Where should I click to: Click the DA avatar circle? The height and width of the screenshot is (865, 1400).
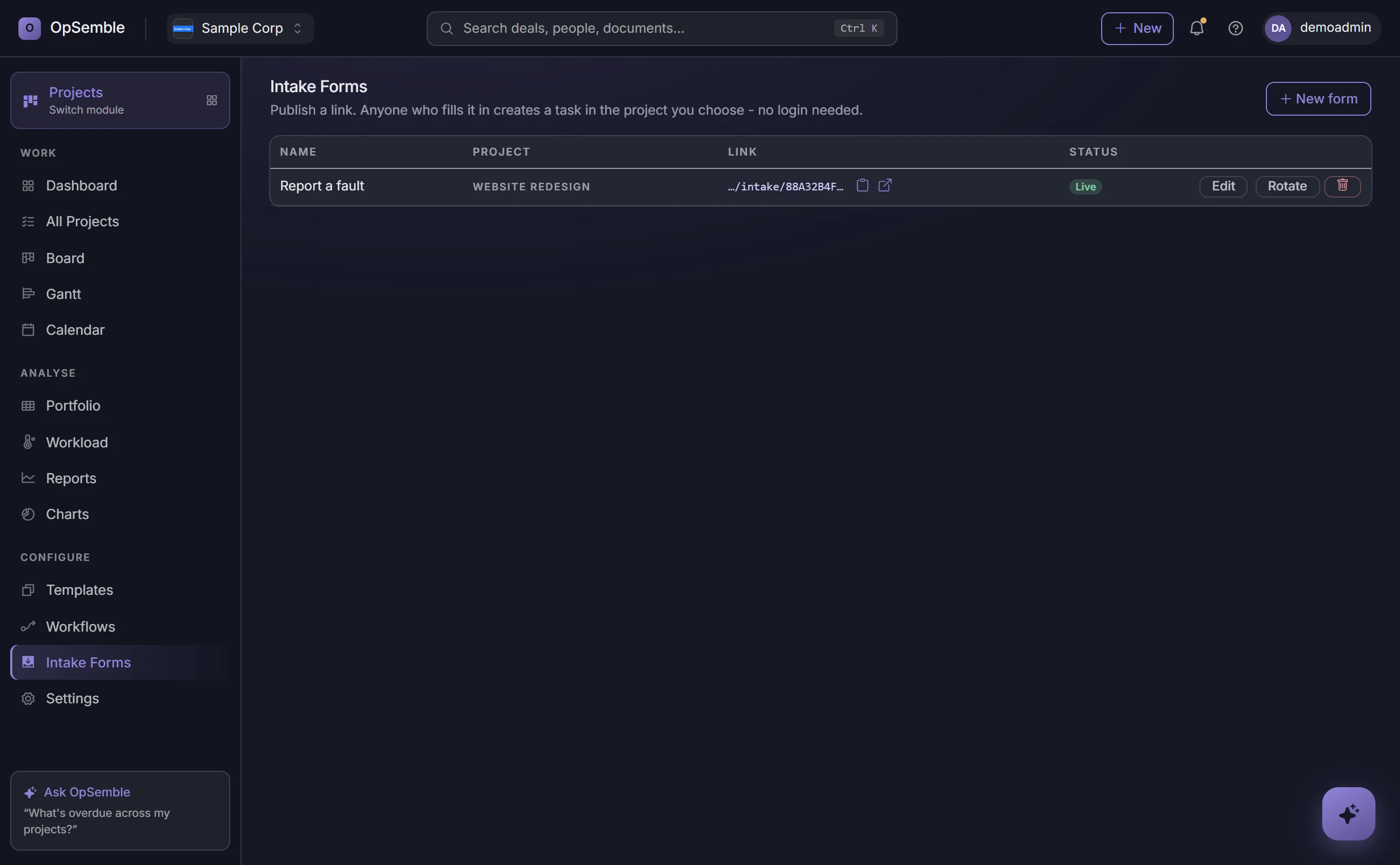coord(1278,28)
